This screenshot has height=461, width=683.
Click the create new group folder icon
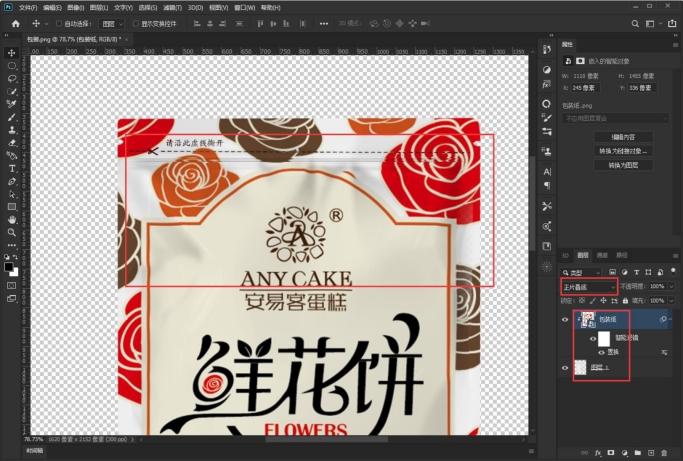pyautogui.click(x=638, y=453)
